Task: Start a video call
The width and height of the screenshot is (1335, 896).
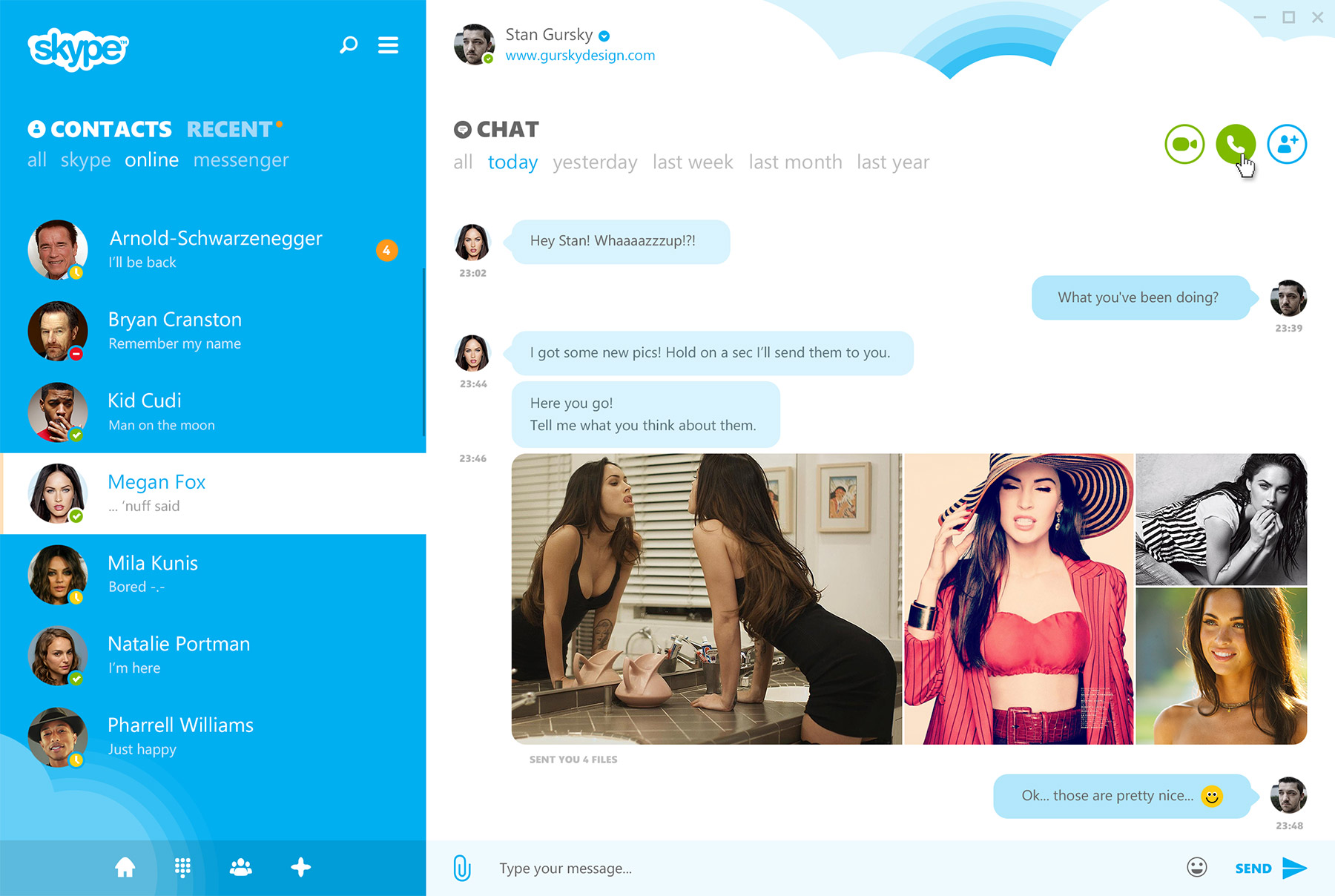Action: click(1184, 144)
